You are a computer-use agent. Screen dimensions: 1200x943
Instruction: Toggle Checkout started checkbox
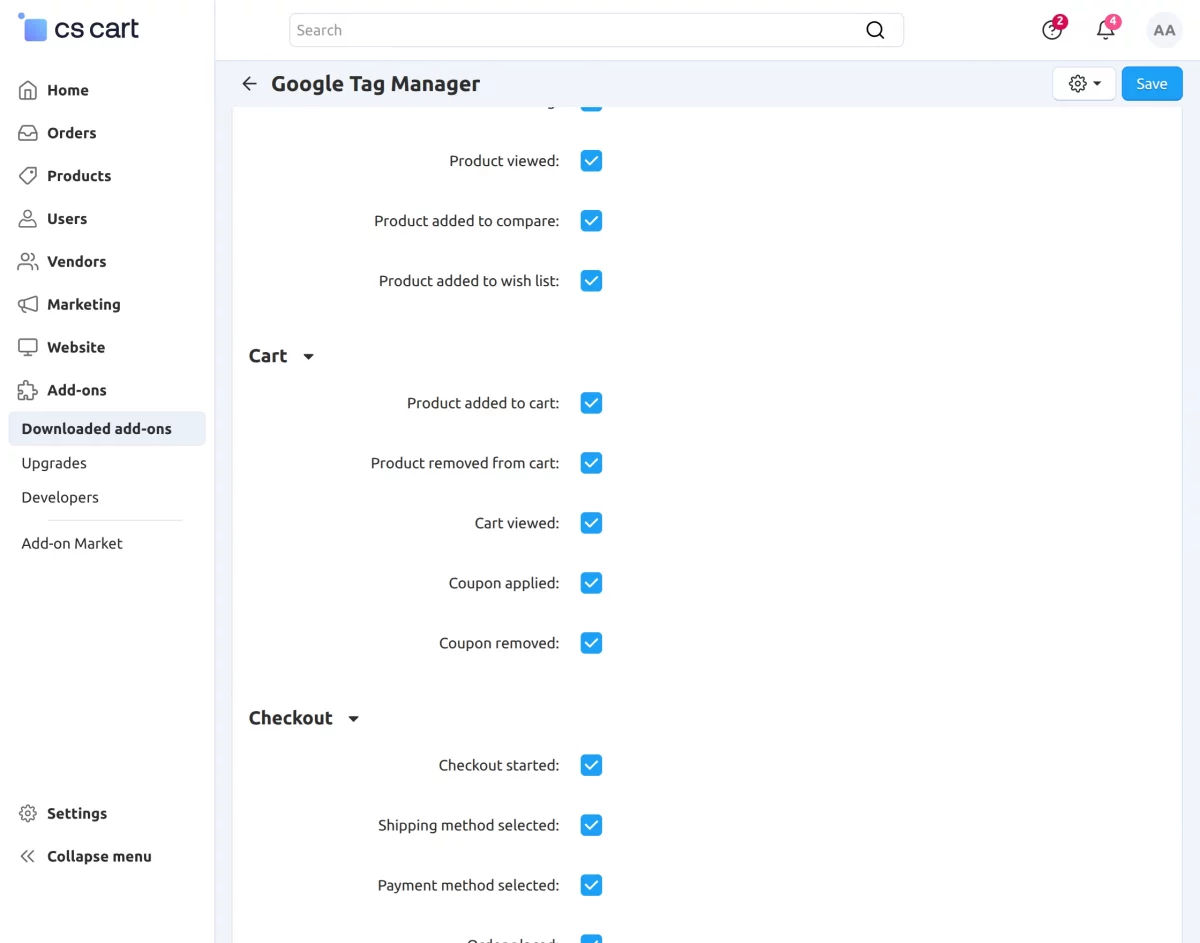click(591, 765)
